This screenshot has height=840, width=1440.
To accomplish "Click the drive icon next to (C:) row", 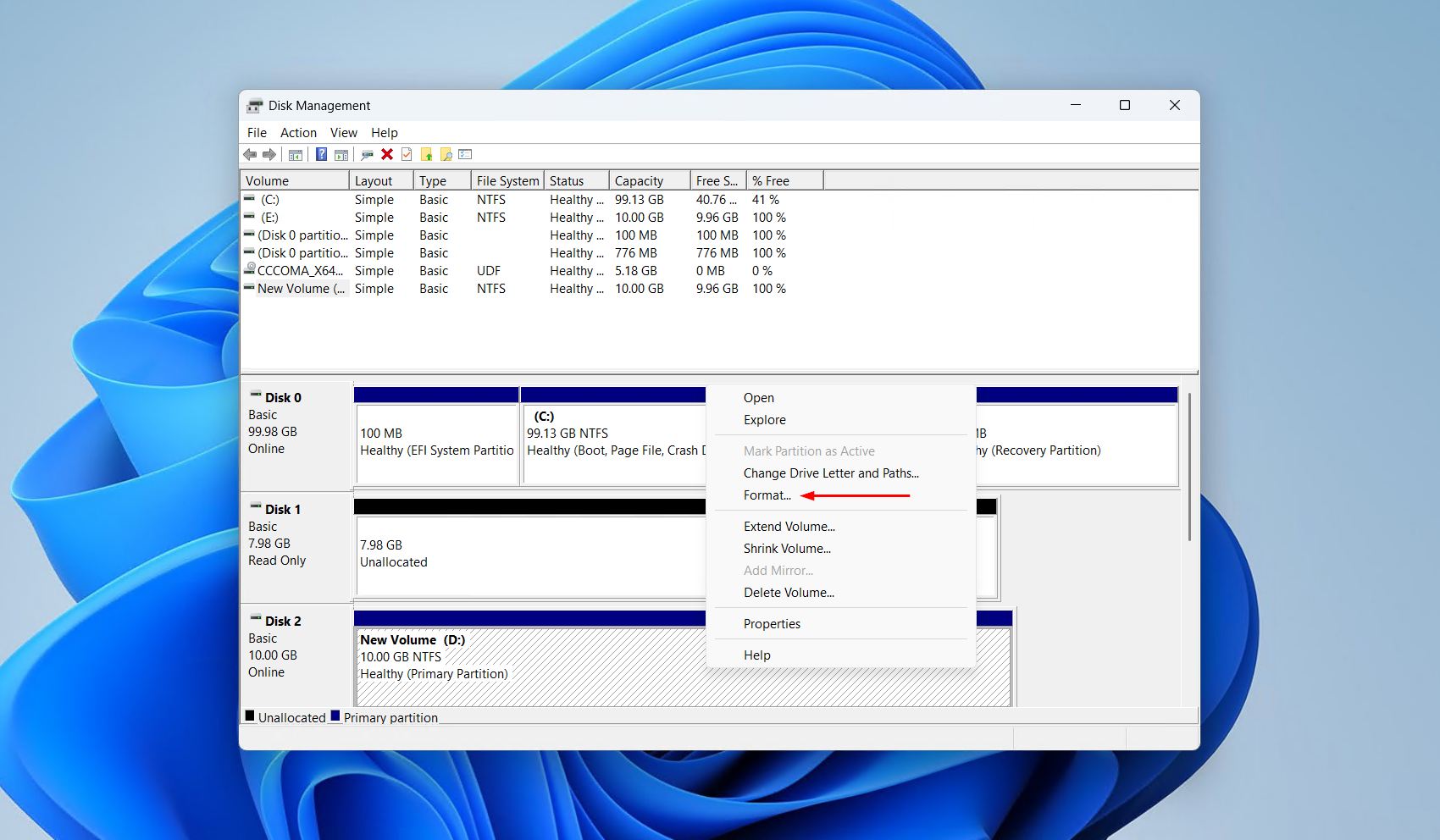I will point(249,199).
